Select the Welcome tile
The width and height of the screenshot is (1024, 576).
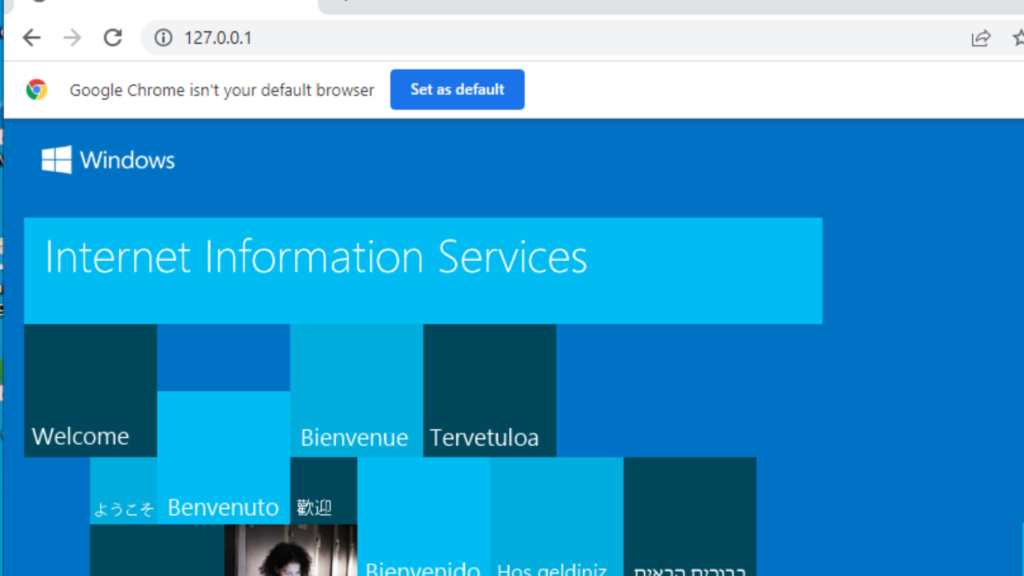(x=90, y=390)
